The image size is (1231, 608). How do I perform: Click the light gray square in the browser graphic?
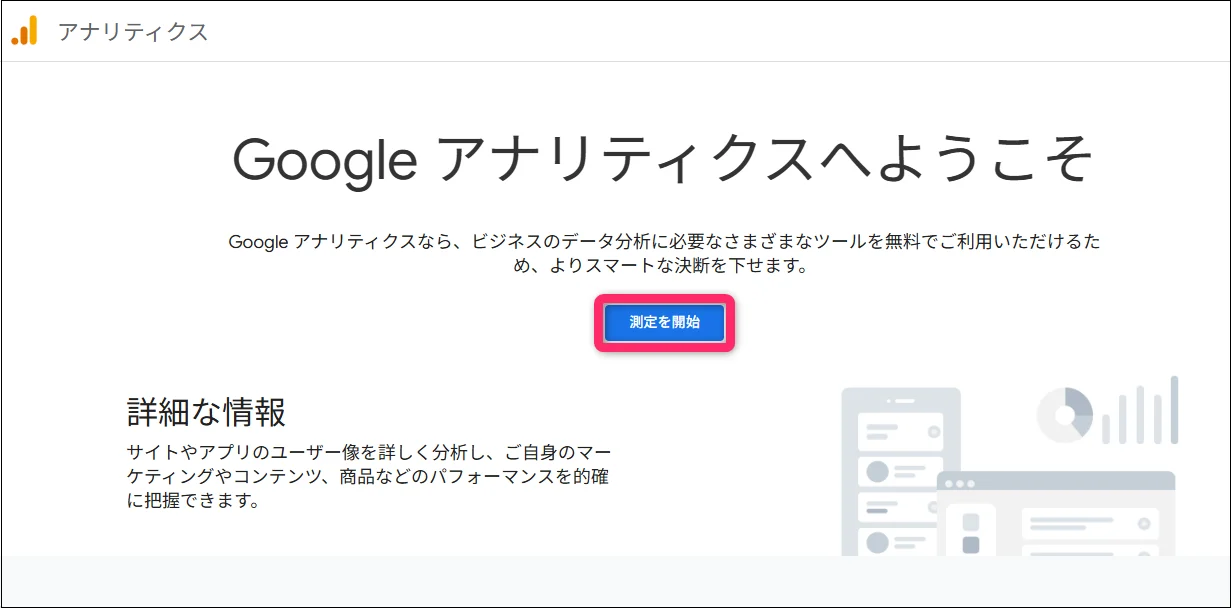tap(970, 522)
